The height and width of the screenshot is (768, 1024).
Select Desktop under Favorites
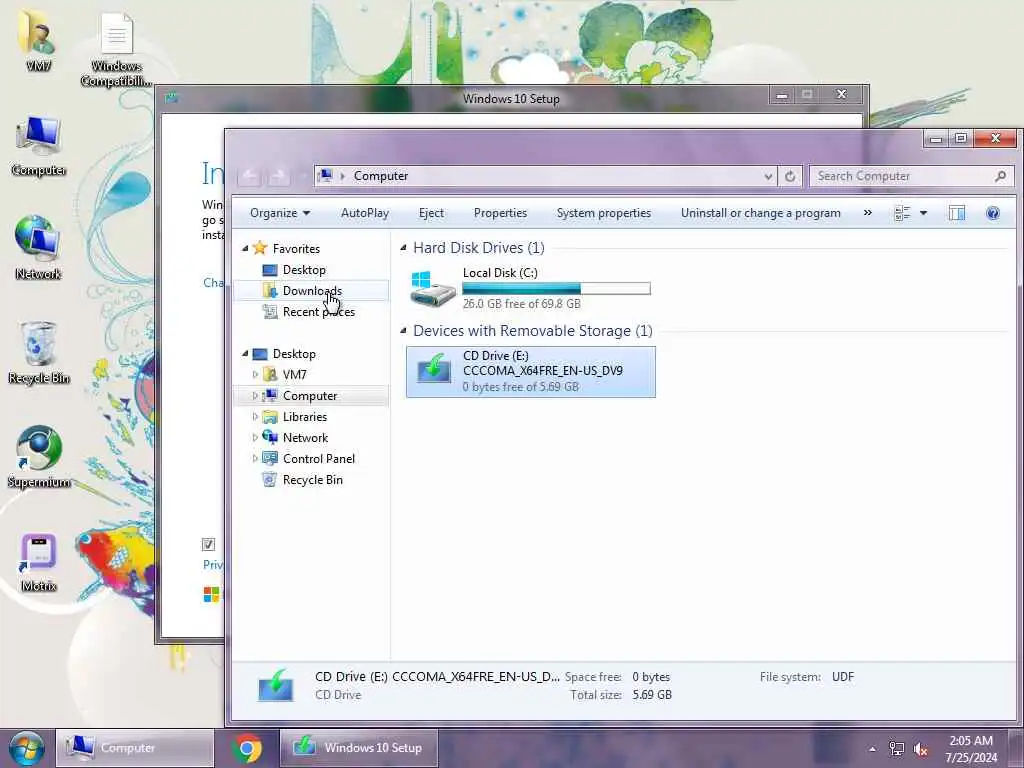[304, 270]
